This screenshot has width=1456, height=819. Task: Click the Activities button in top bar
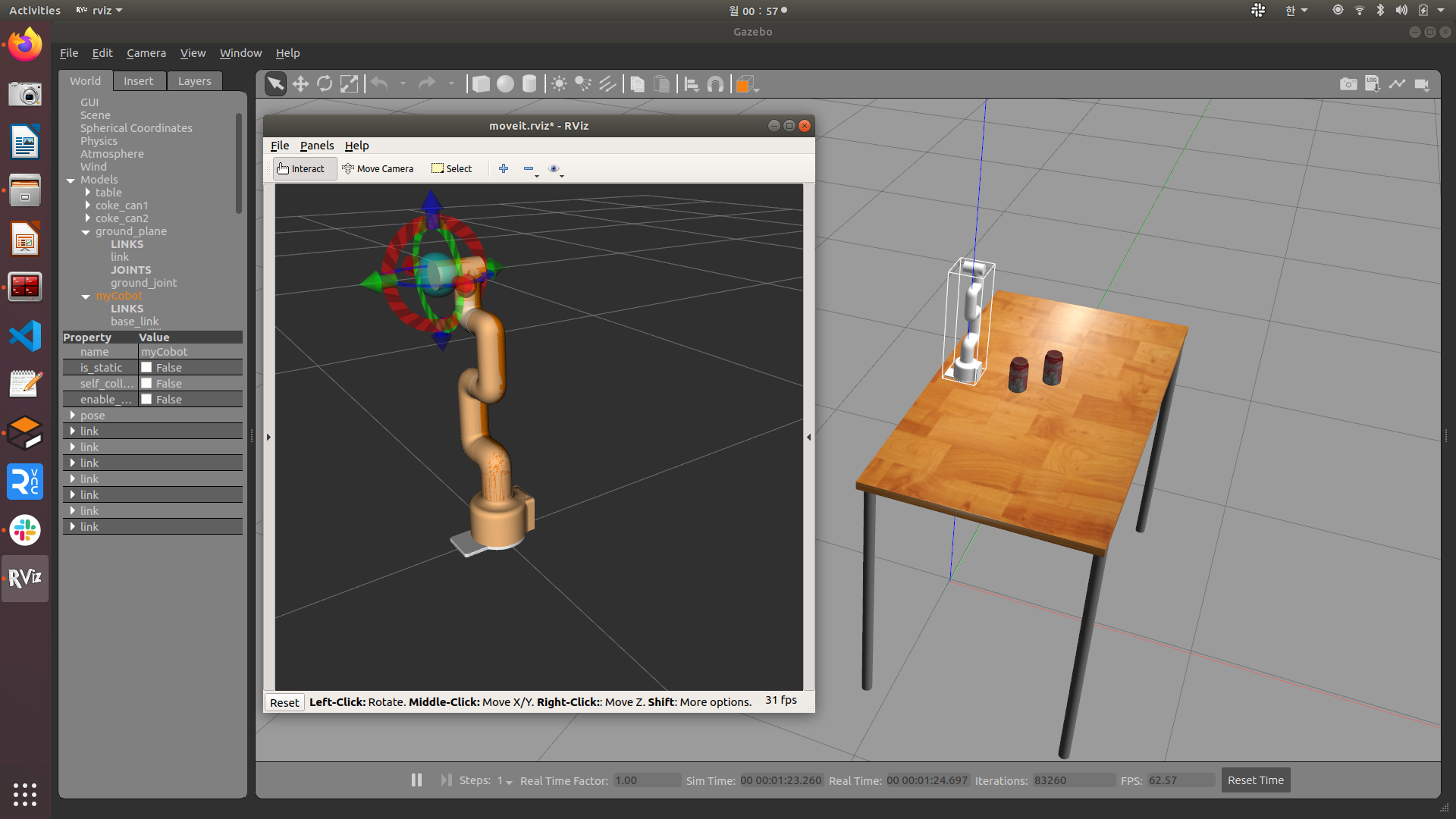(35, 11)
